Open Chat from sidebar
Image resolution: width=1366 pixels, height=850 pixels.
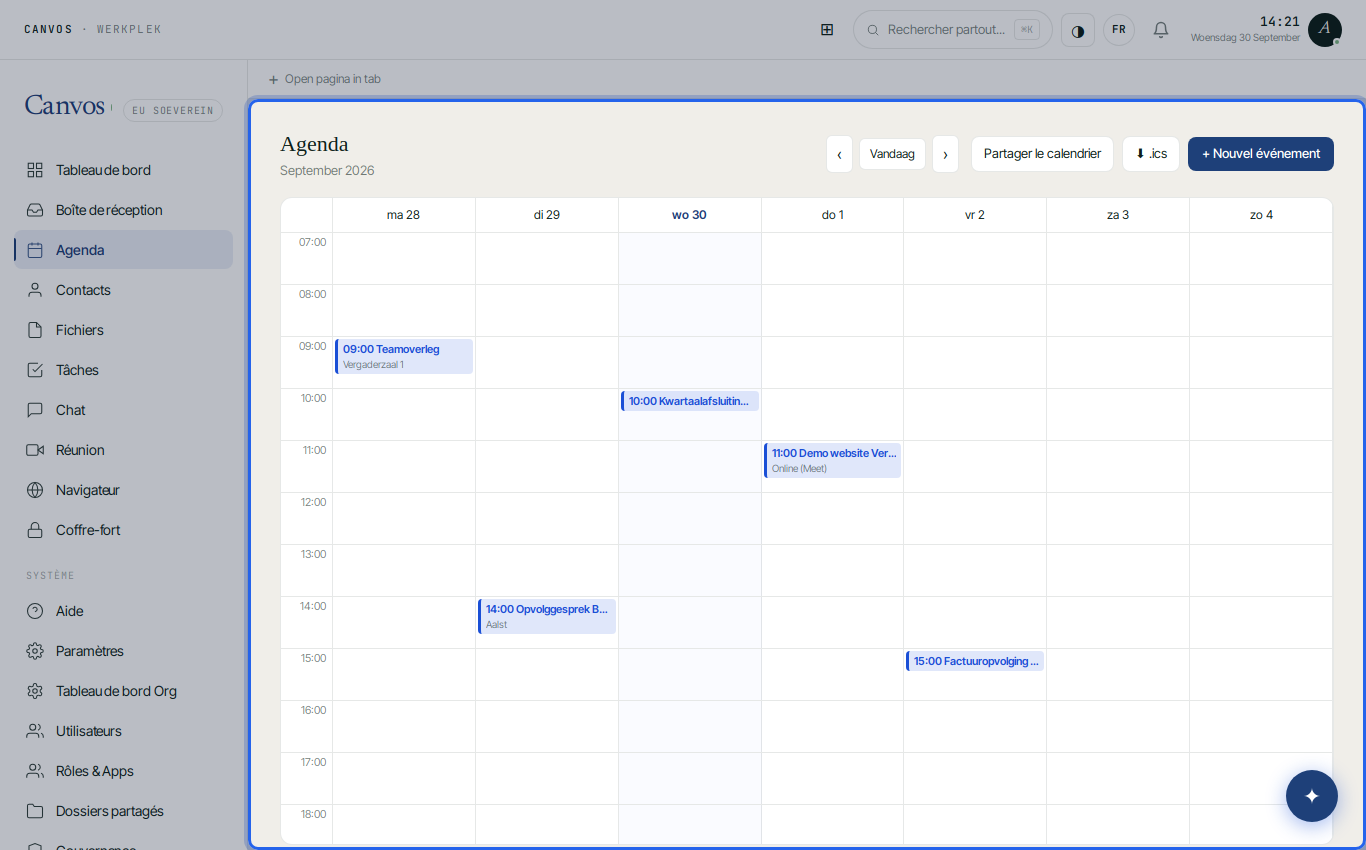click(x=123, y=410)
